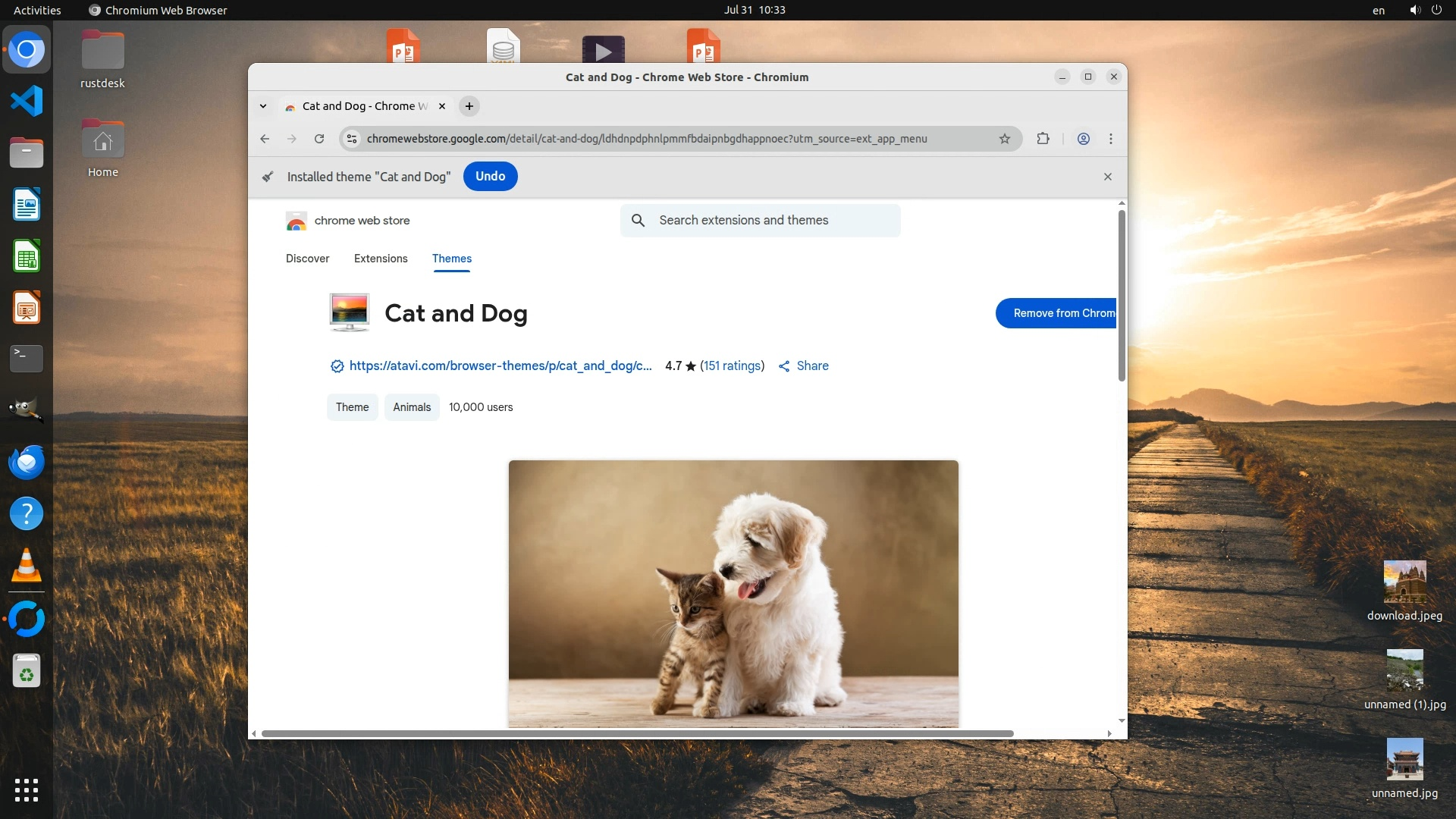Viewport: 1456px width, 819px height.
Task: Click the horizontal scrollbar at bottom
Action: (x=637, y=733)
